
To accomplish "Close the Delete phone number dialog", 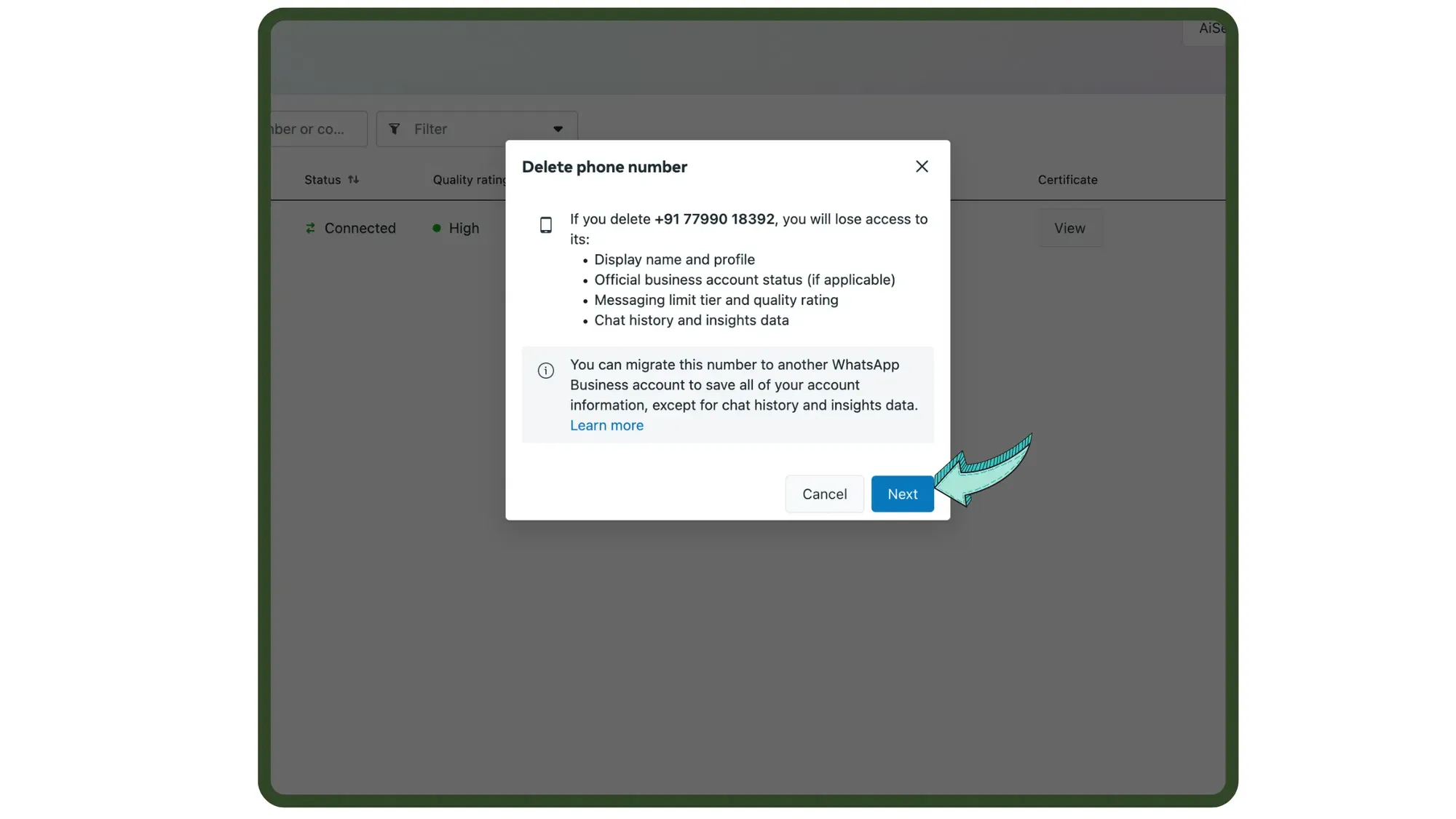I will click(922, 167).
